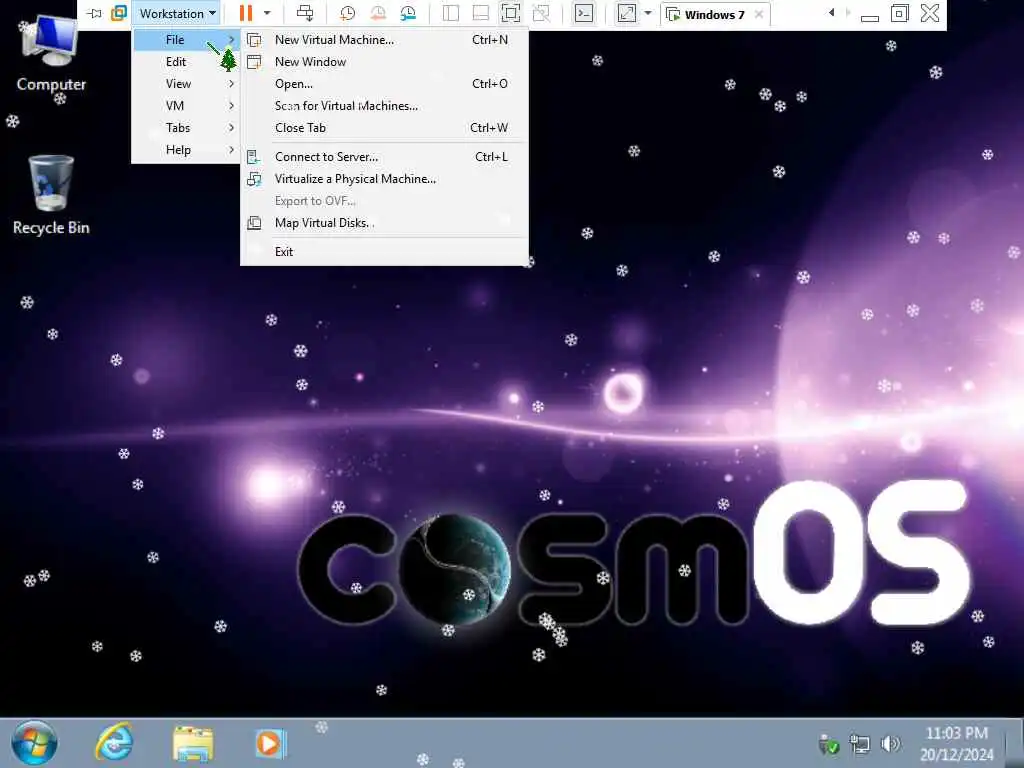Click the pin toolbar icon
The height and width of the screenshot is (768, 1024).
(x=94, y=13)
